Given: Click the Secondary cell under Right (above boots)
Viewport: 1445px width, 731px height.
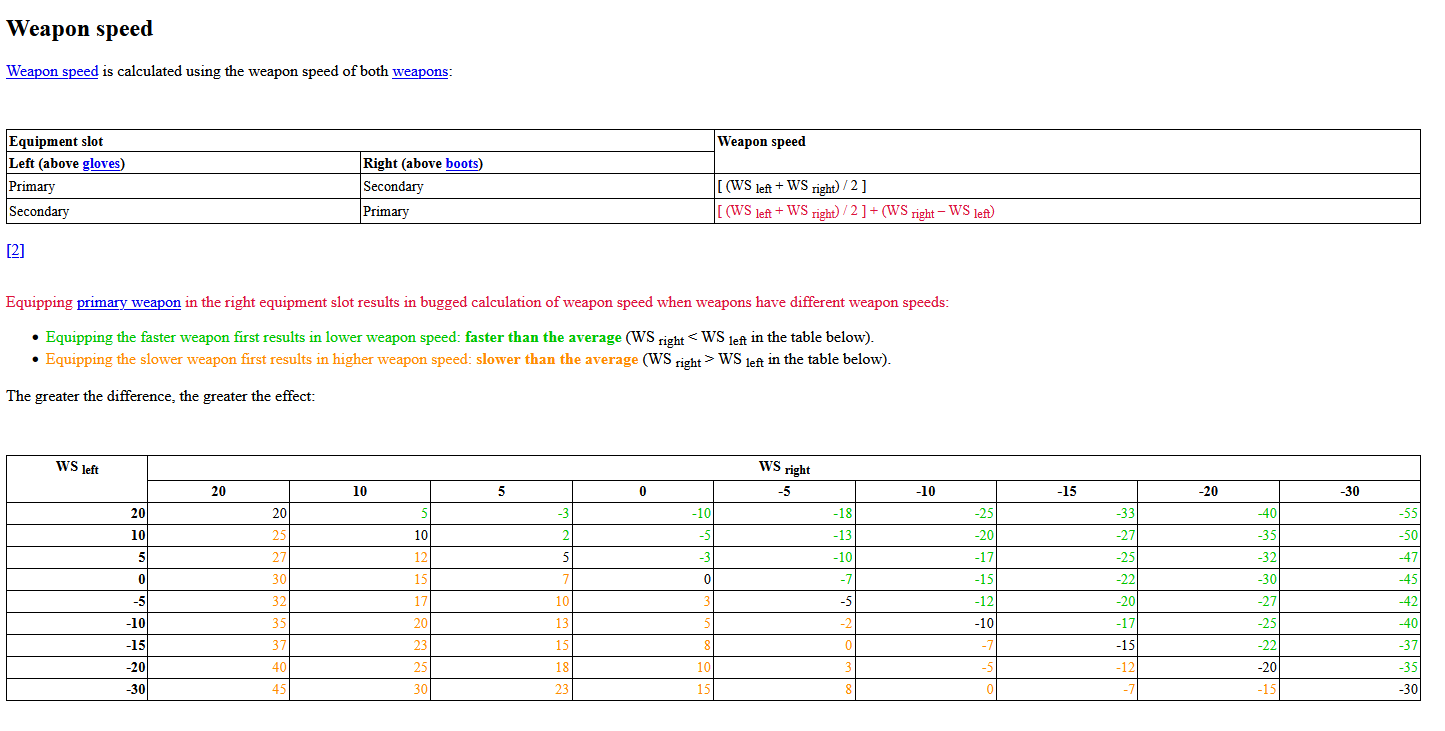Looking at the screenshot, I should (x=538, y=186).
